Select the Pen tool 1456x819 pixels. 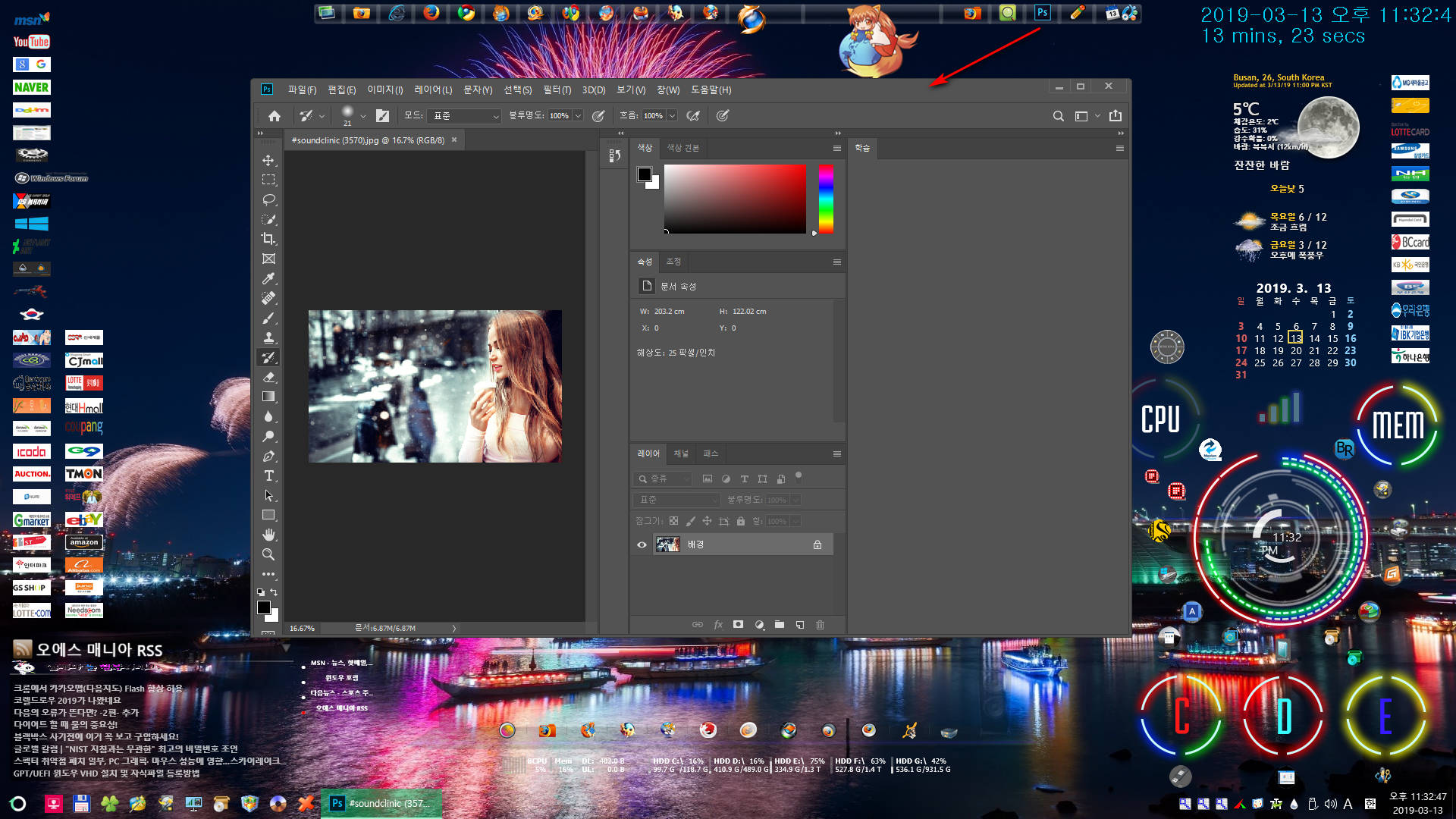coord(268,456)
